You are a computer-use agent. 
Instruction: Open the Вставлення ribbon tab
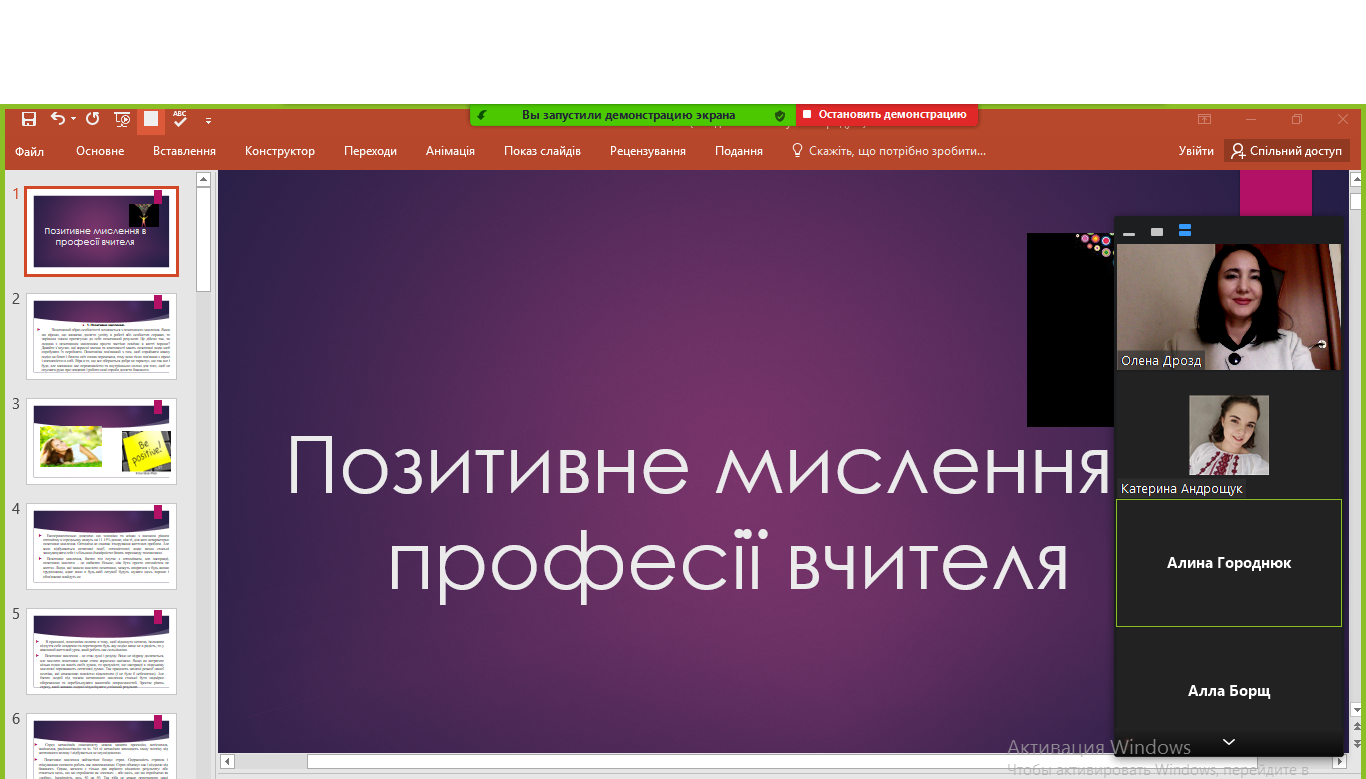184,151
